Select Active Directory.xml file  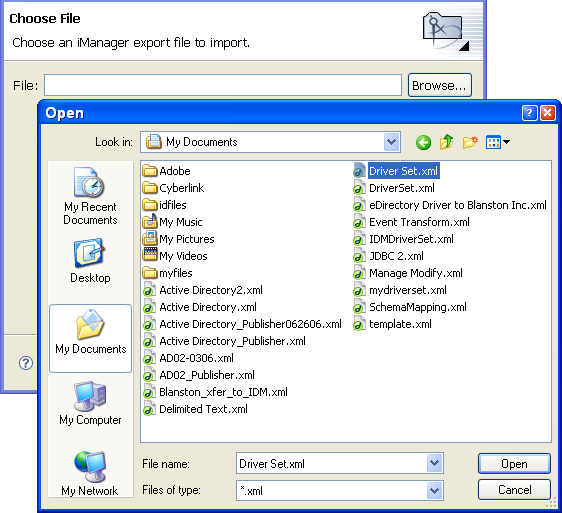(x=200, y=307)
